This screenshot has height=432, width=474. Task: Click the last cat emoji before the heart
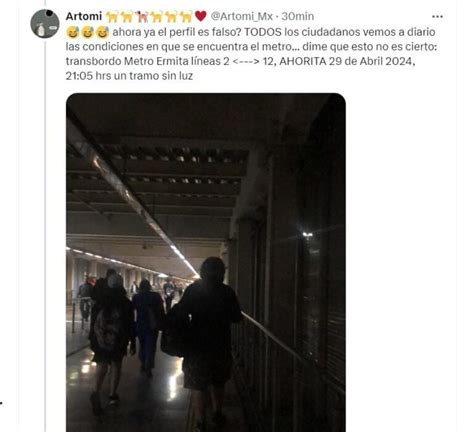[x=186, y=16]
